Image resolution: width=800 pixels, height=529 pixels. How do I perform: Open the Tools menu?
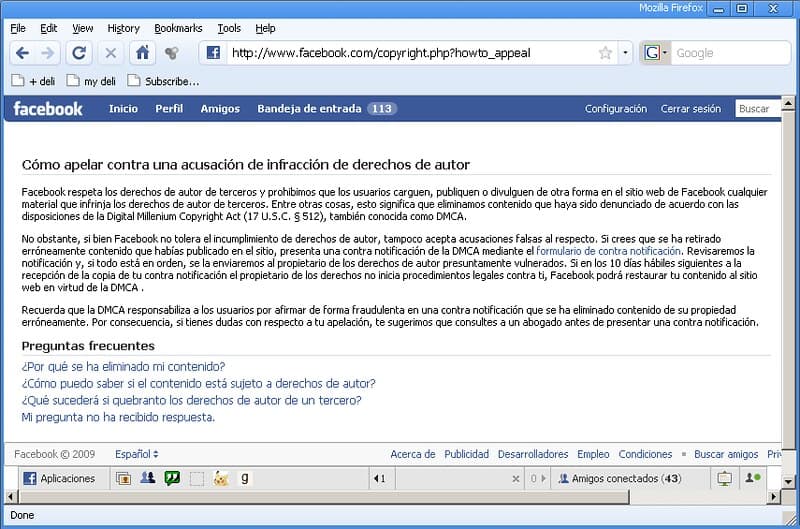(x=229, y=29)
